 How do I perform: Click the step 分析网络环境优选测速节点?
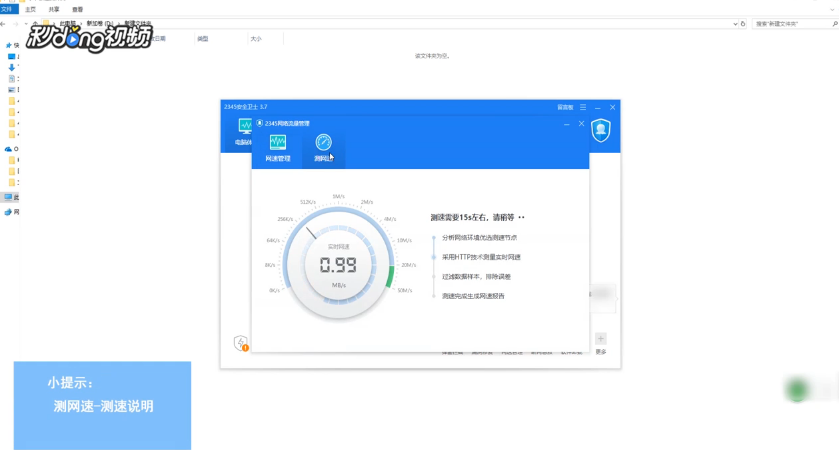click(479, 238)
